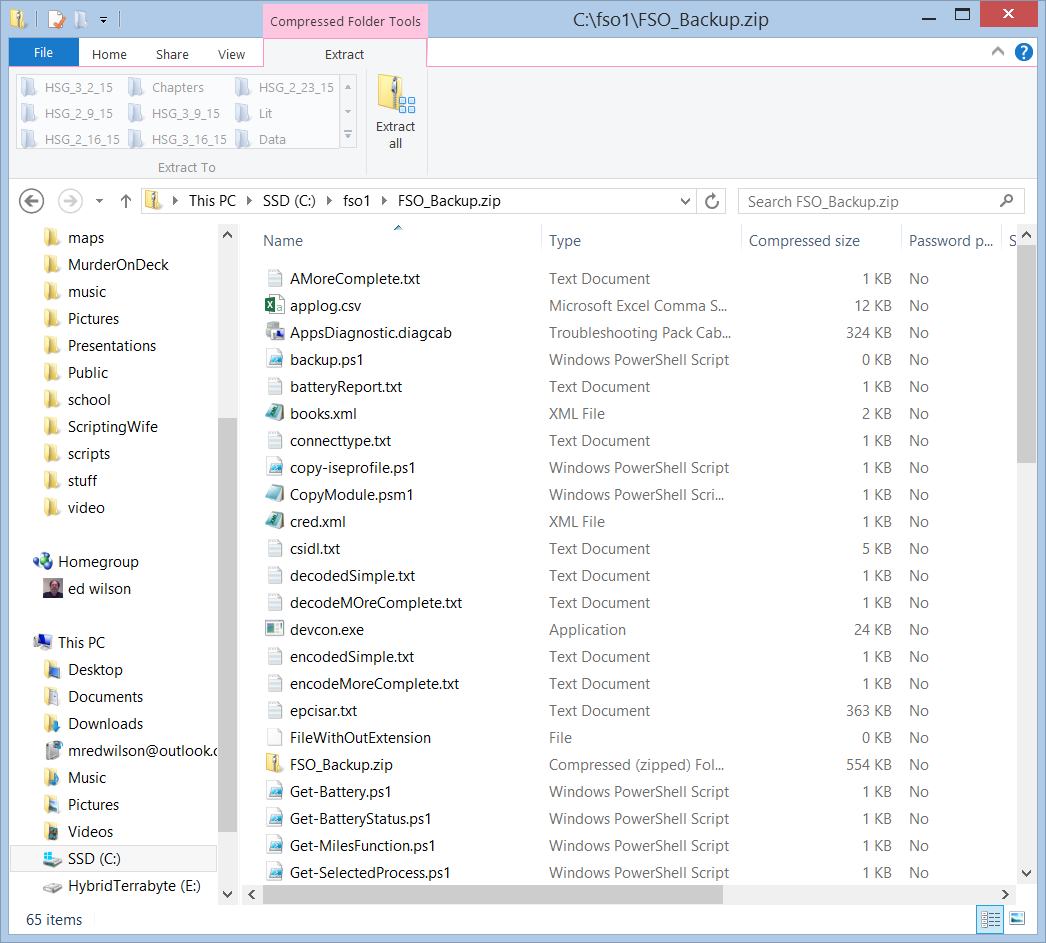This screenshot has height=943, width=1046.
Task: Click the Homegroup icon in navigation pane
Action: pyautogui.click(x=43, y=562)
